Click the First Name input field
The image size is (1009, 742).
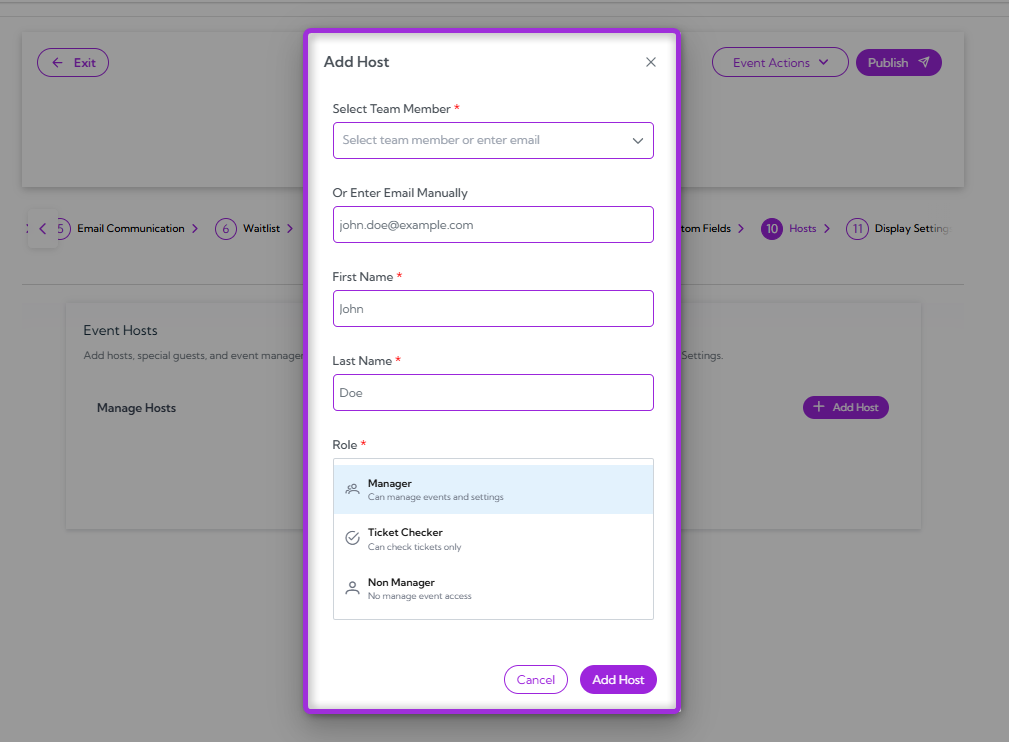(x=492, y=308)
